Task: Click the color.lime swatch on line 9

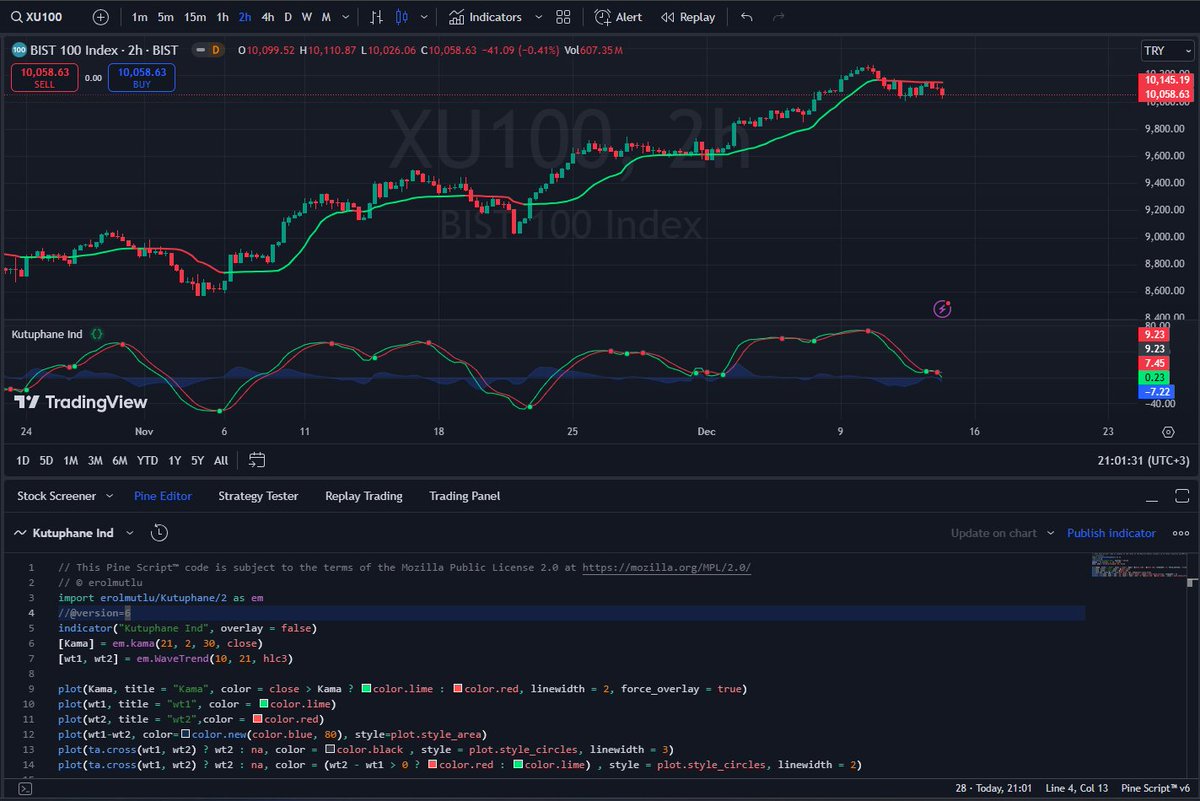Action: point(367,689)
